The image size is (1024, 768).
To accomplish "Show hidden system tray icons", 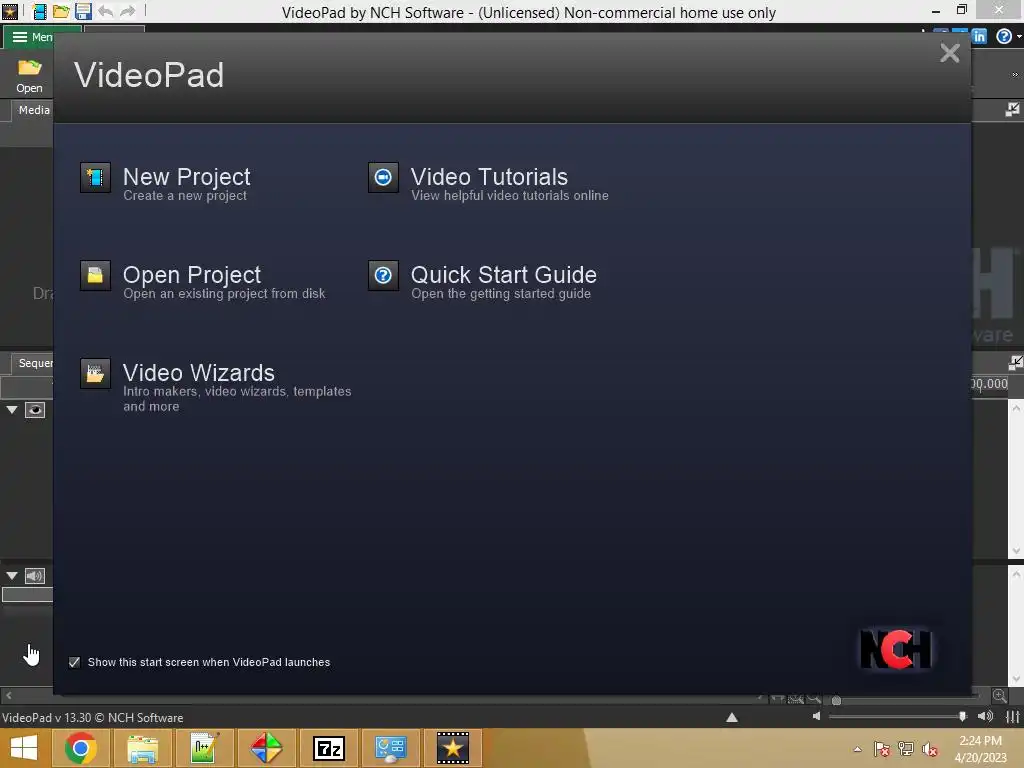I will [x=857, y=749].
